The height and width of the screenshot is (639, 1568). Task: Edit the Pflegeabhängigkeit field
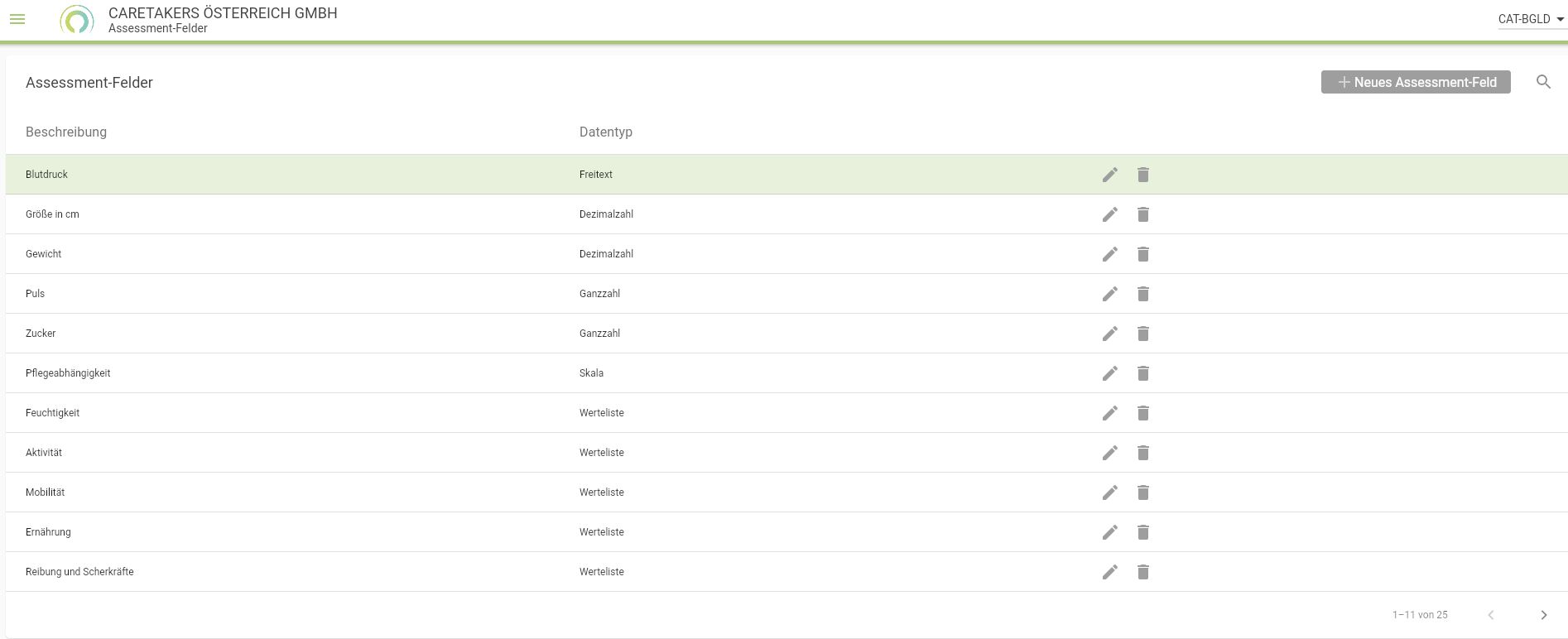(1109, 373)
